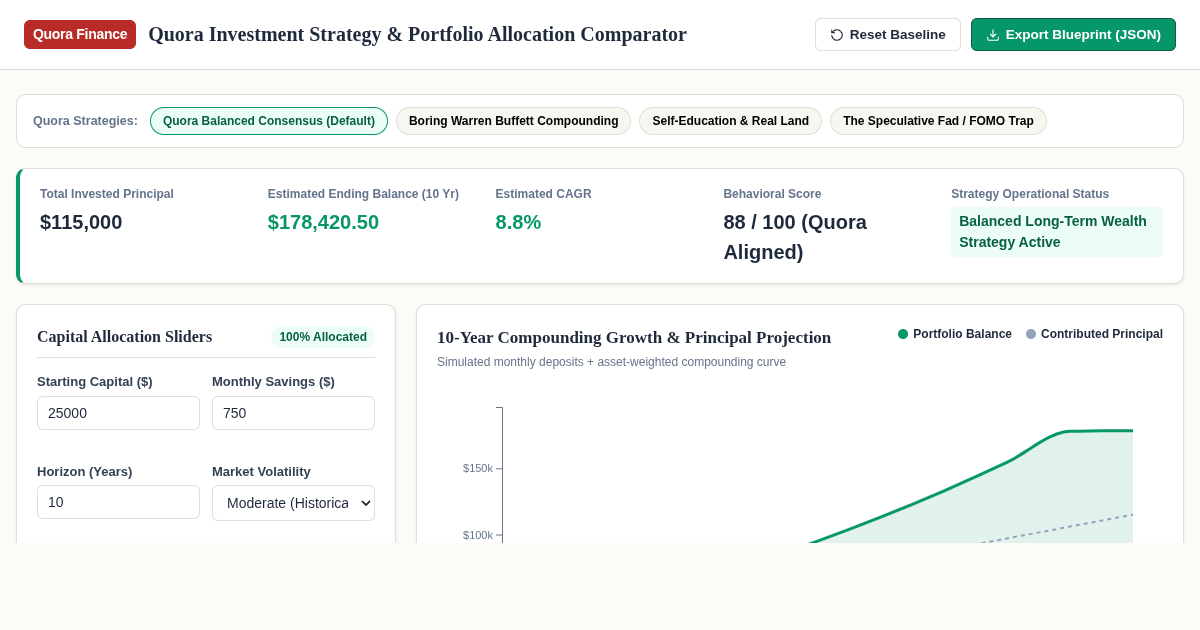Choose Self-Education & Real Land strategy

point(730,121)
